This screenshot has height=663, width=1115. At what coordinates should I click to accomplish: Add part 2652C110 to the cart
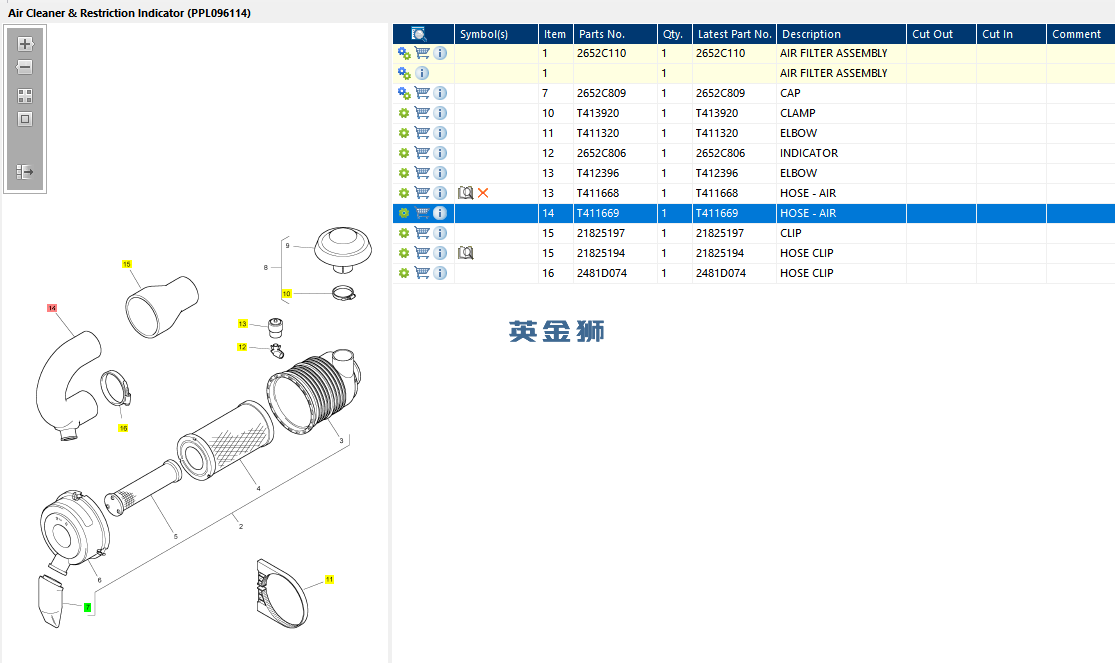422,53
